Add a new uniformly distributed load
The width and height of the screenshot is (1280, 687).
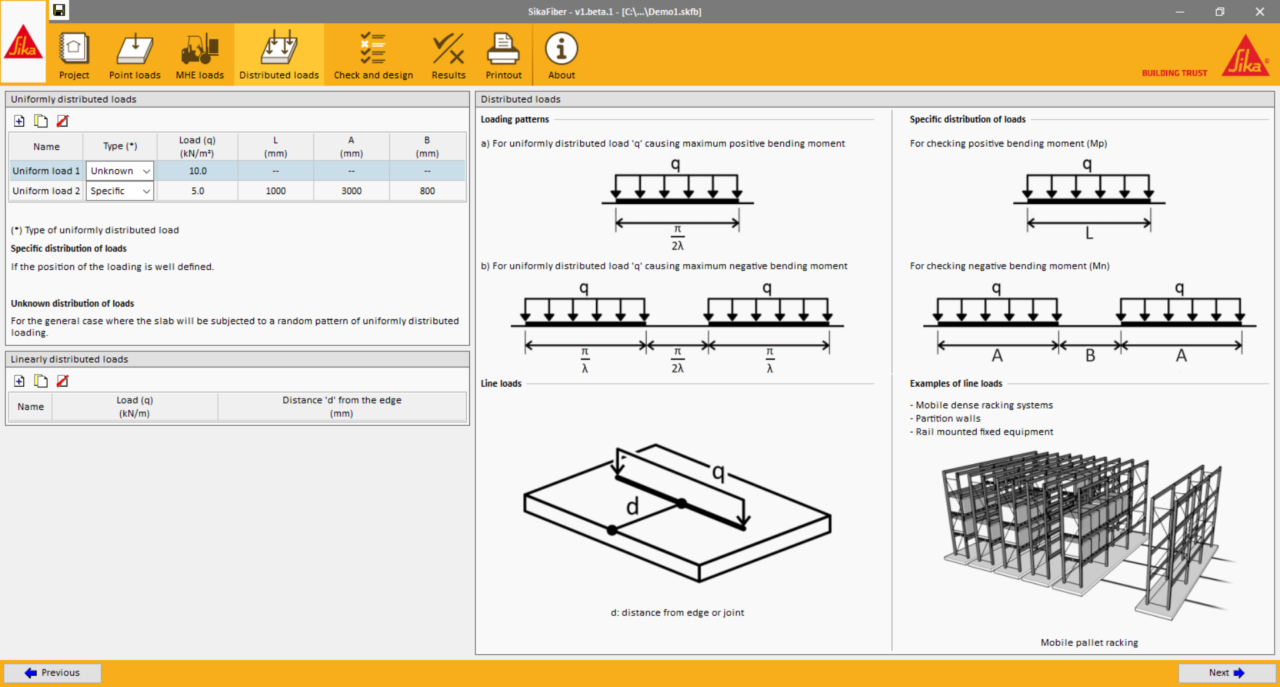pyautogui.click(x=19, y=121)
